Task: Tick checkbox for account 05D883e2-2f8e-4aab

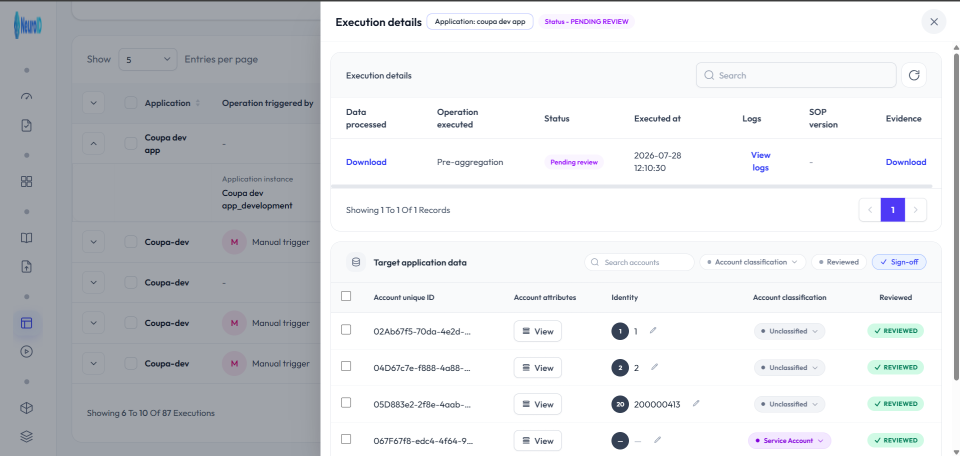Action: point(346,403)
